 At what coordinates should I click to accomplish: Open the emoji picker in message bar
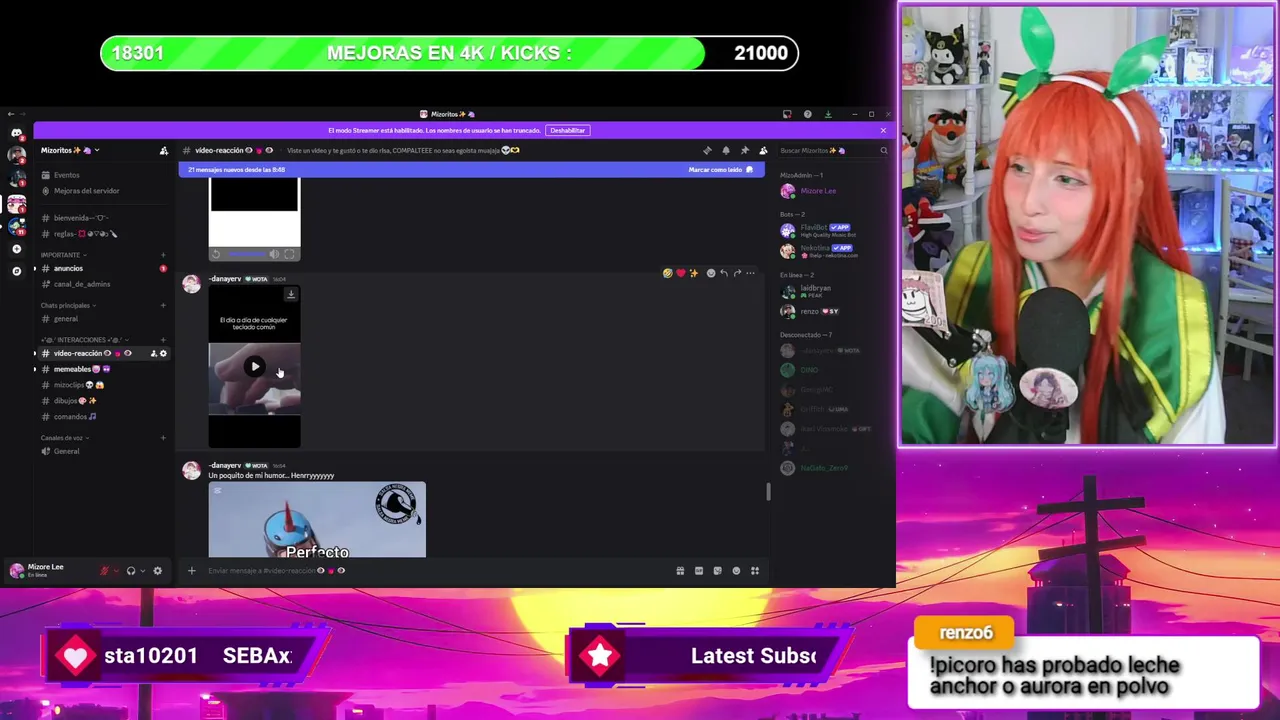click(736, 570)
